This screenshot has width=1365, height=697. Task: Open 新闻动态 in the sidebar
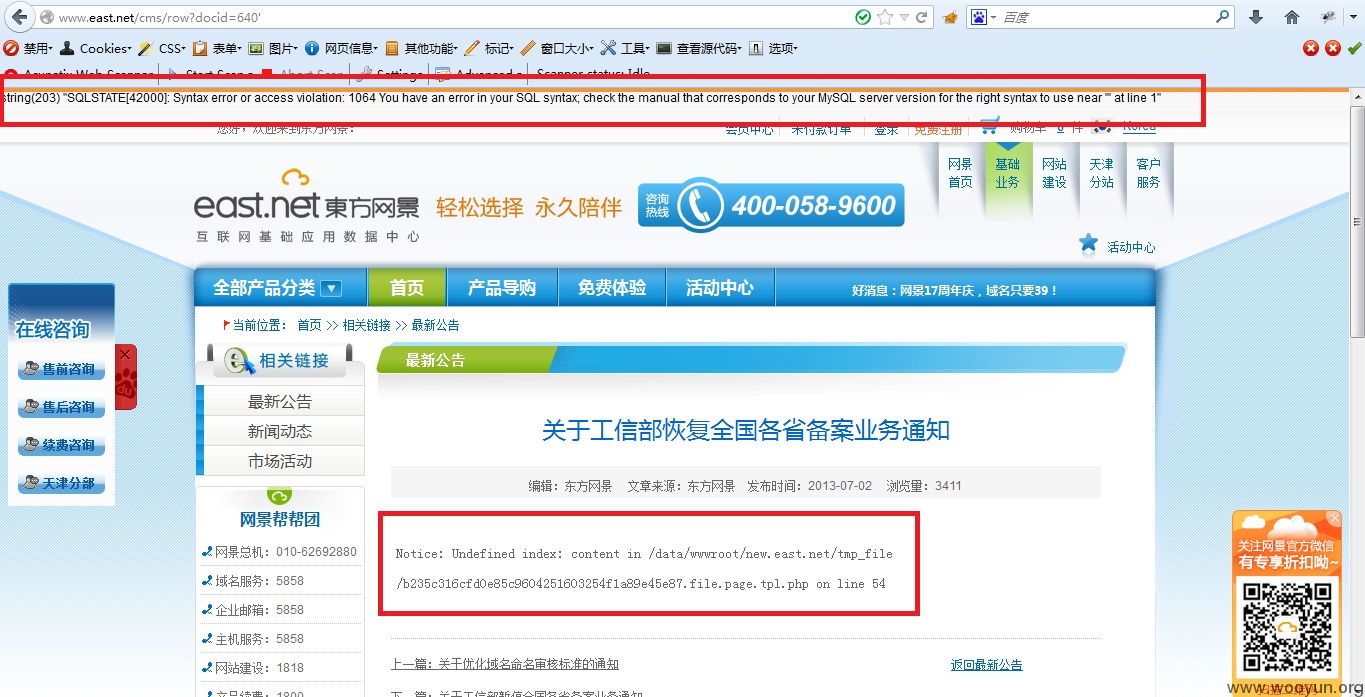pos(280,431)
